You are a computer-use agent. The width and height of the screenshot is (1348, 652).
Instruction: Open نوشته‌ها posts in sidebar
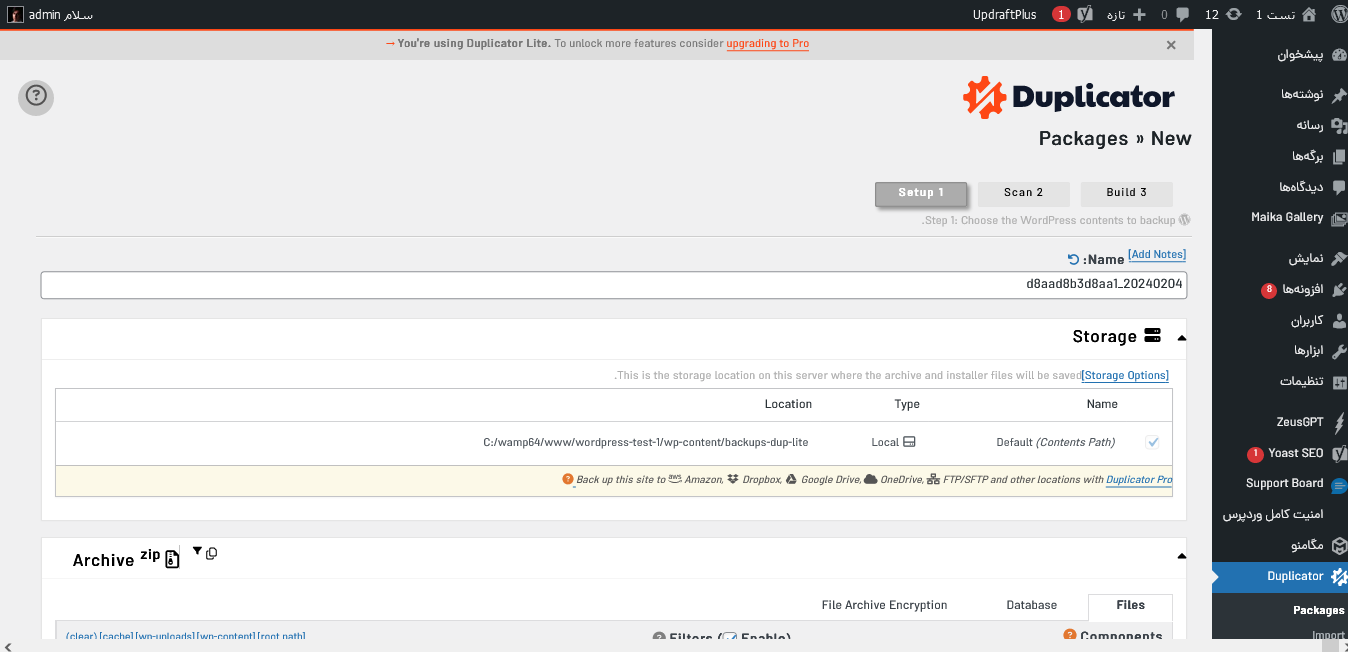(1280, 94)
